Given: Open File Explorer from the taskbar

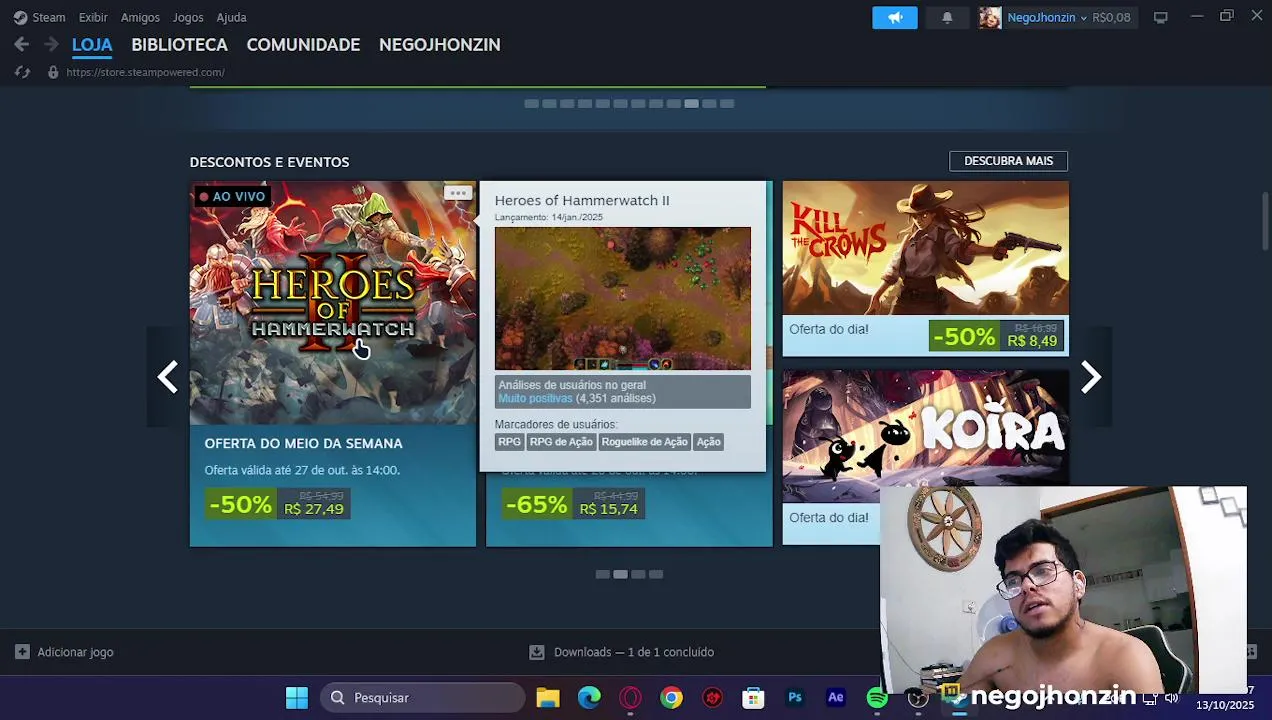Looking at the screenshot, I should point(548,698).
